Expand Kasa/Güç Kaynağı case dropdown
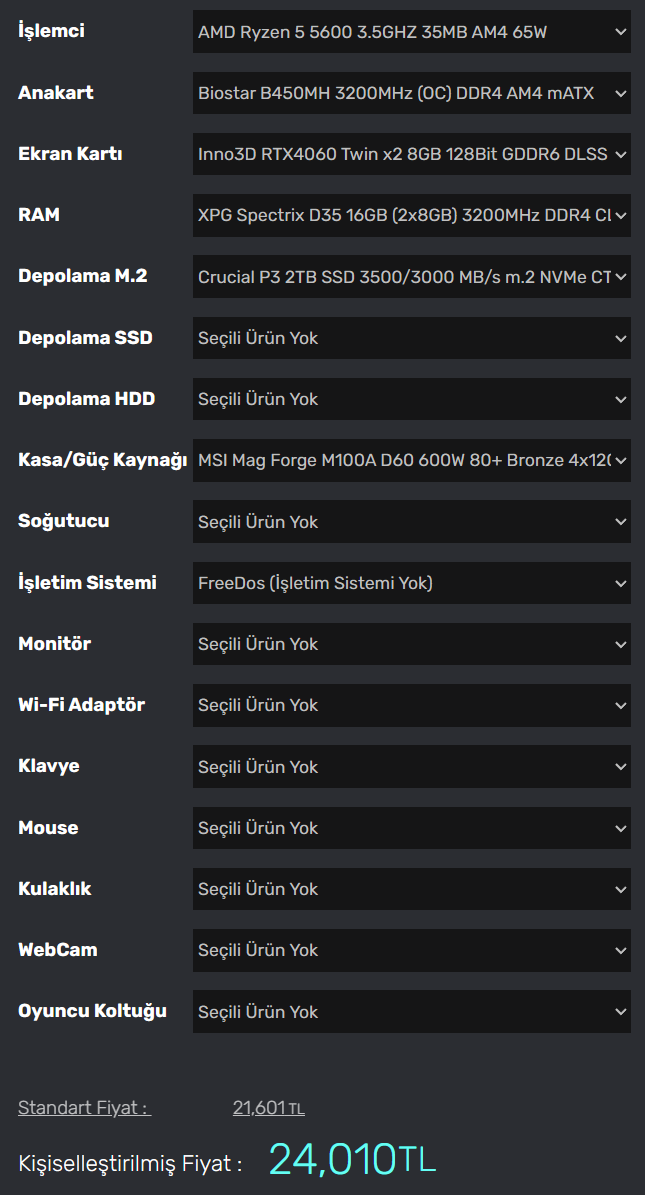 coord(412,460)
